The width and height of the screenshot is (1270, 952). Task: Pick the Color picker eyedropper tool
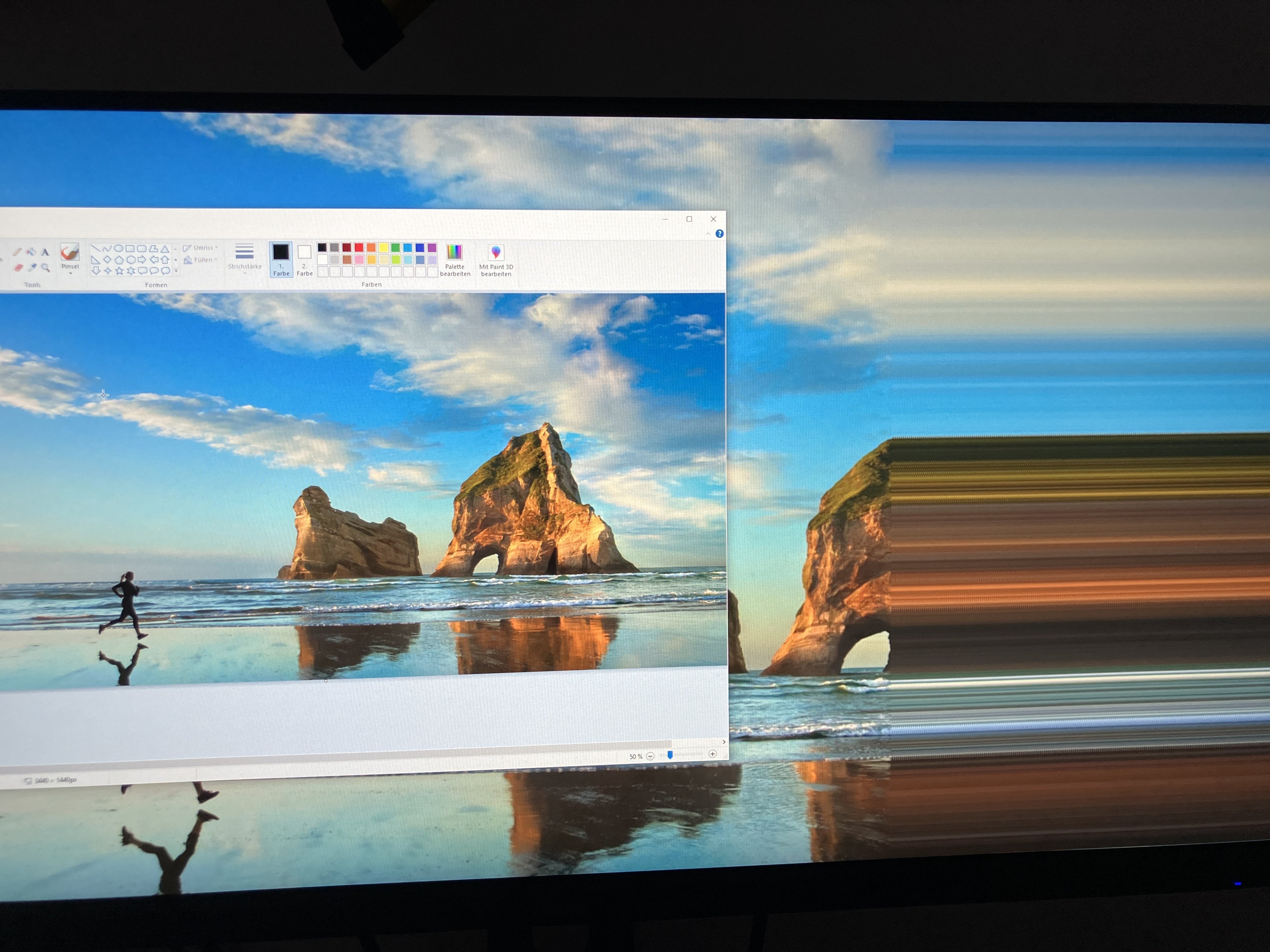(32, 267)
